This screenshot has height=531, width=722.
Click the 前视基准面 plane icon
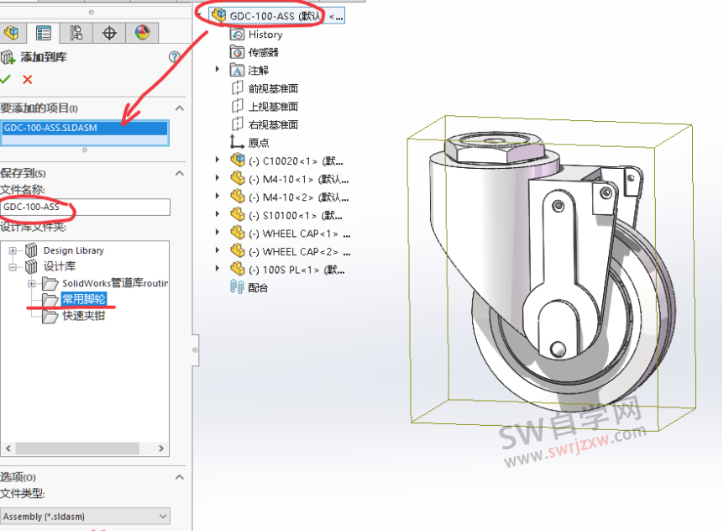coord(237,88)
